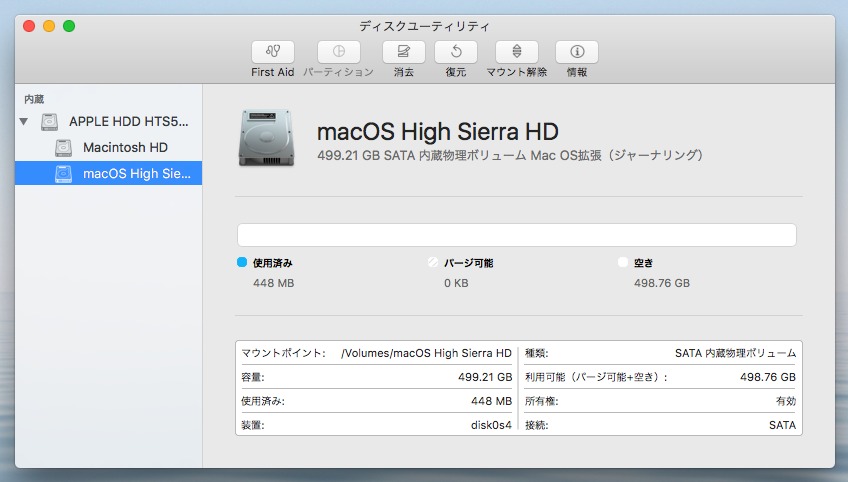Click the 448 MB used value under legend
Screen dimensions: 848x482
(x=274, y=283)
